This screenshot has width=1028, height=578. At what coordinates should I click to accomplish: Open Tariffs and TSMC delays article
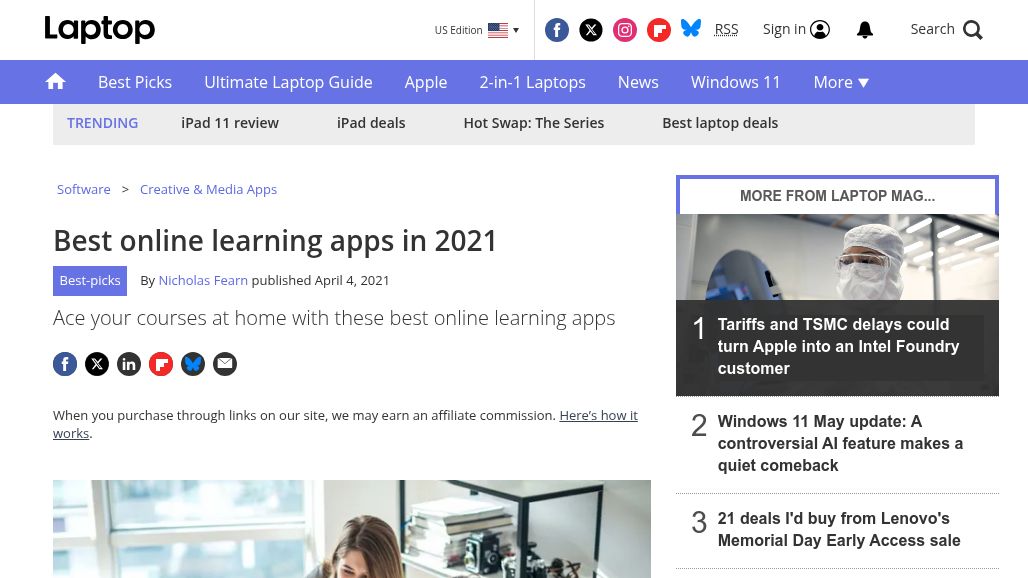pyautogui.click(x=838, y=346)
